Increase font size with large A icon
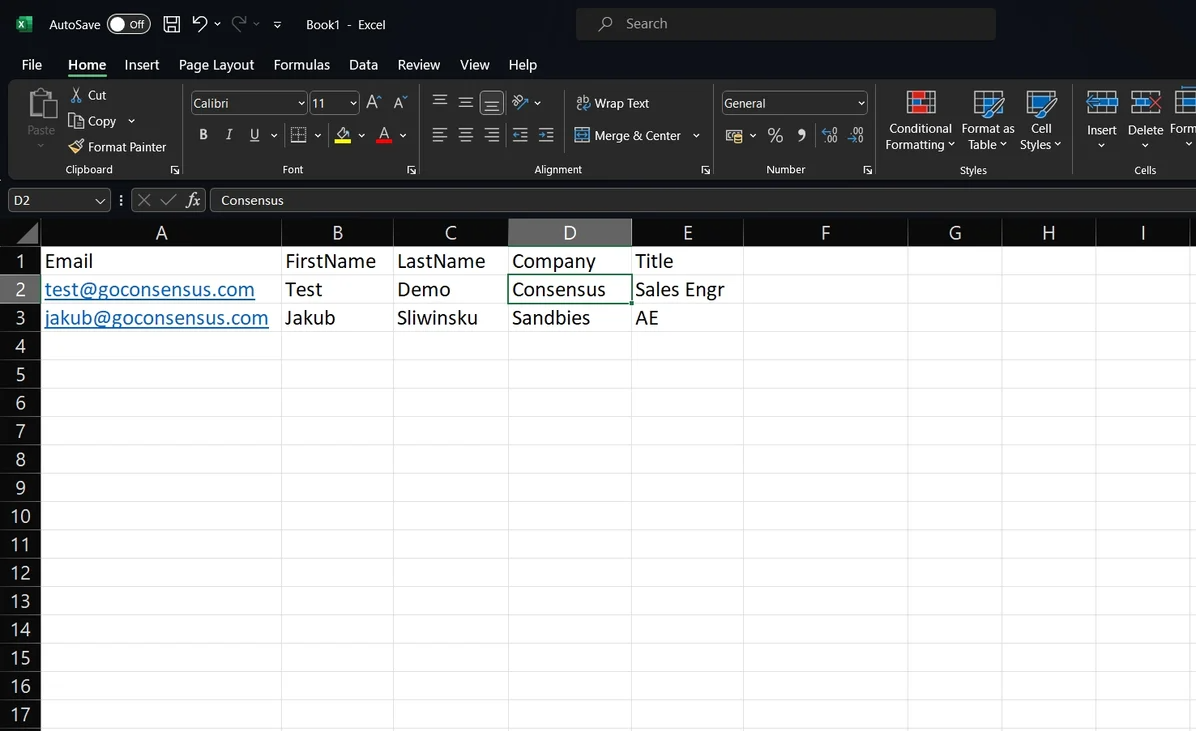The image size is (1196, 731). [374, 102]
